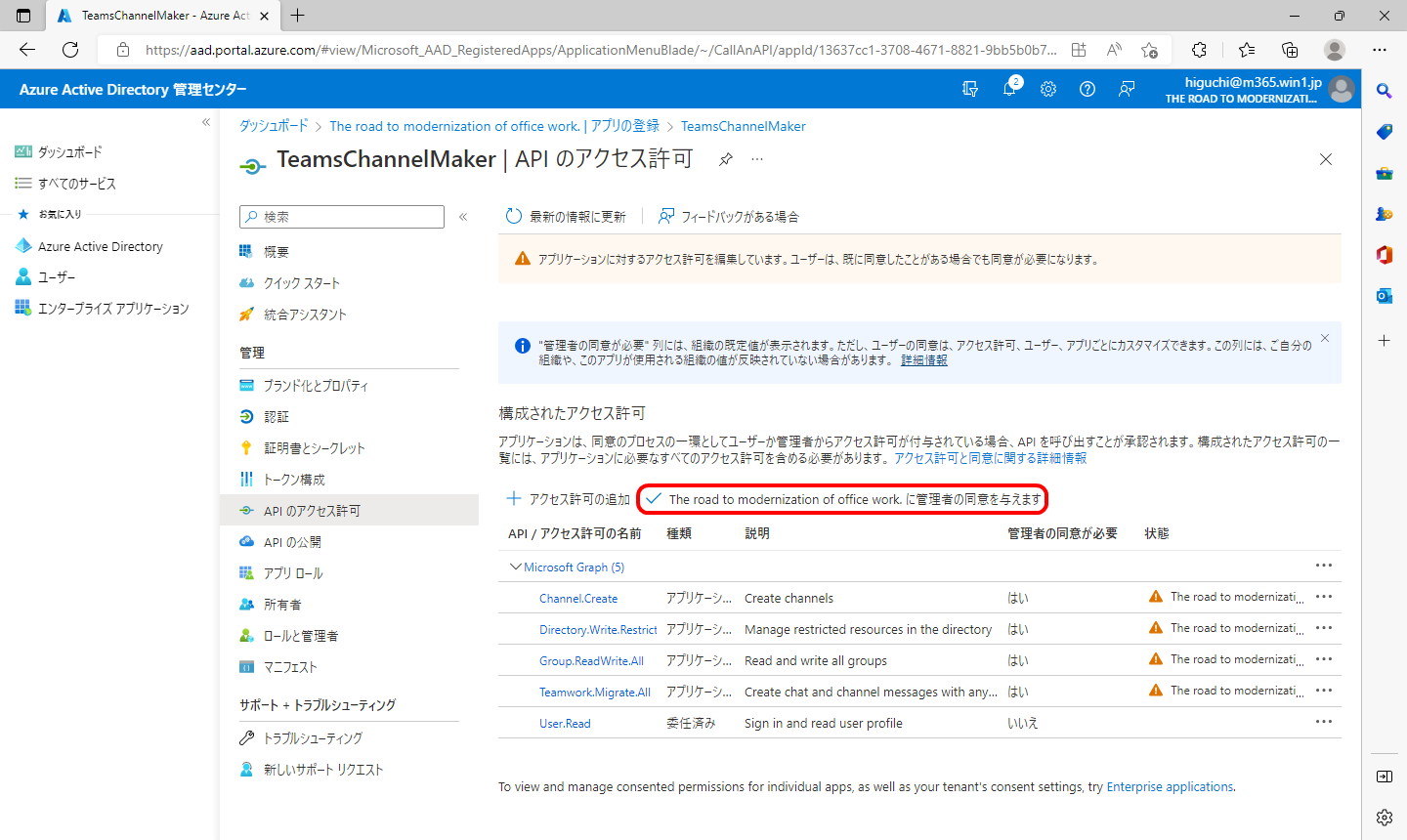
Task: Go back in the browser
Action: click(26, 50)
